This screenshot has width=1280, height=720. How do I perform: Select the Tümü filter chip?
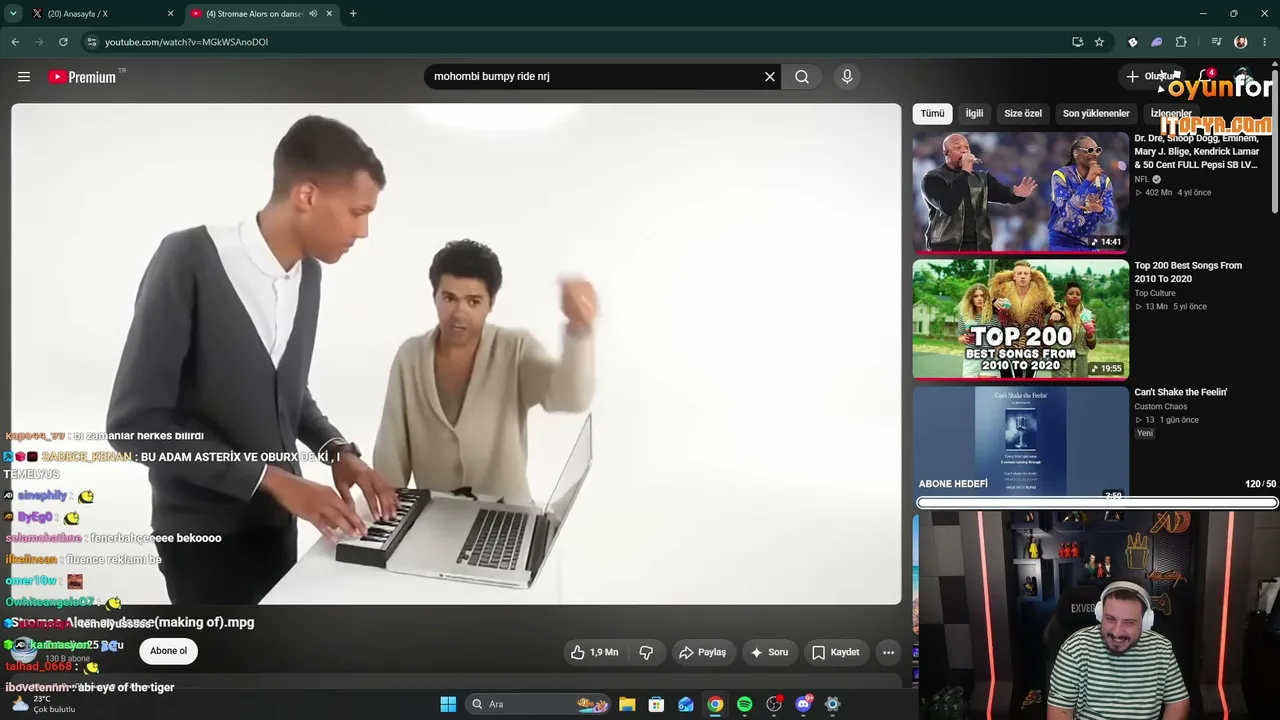pyautogui.click(x=932, y=114)
